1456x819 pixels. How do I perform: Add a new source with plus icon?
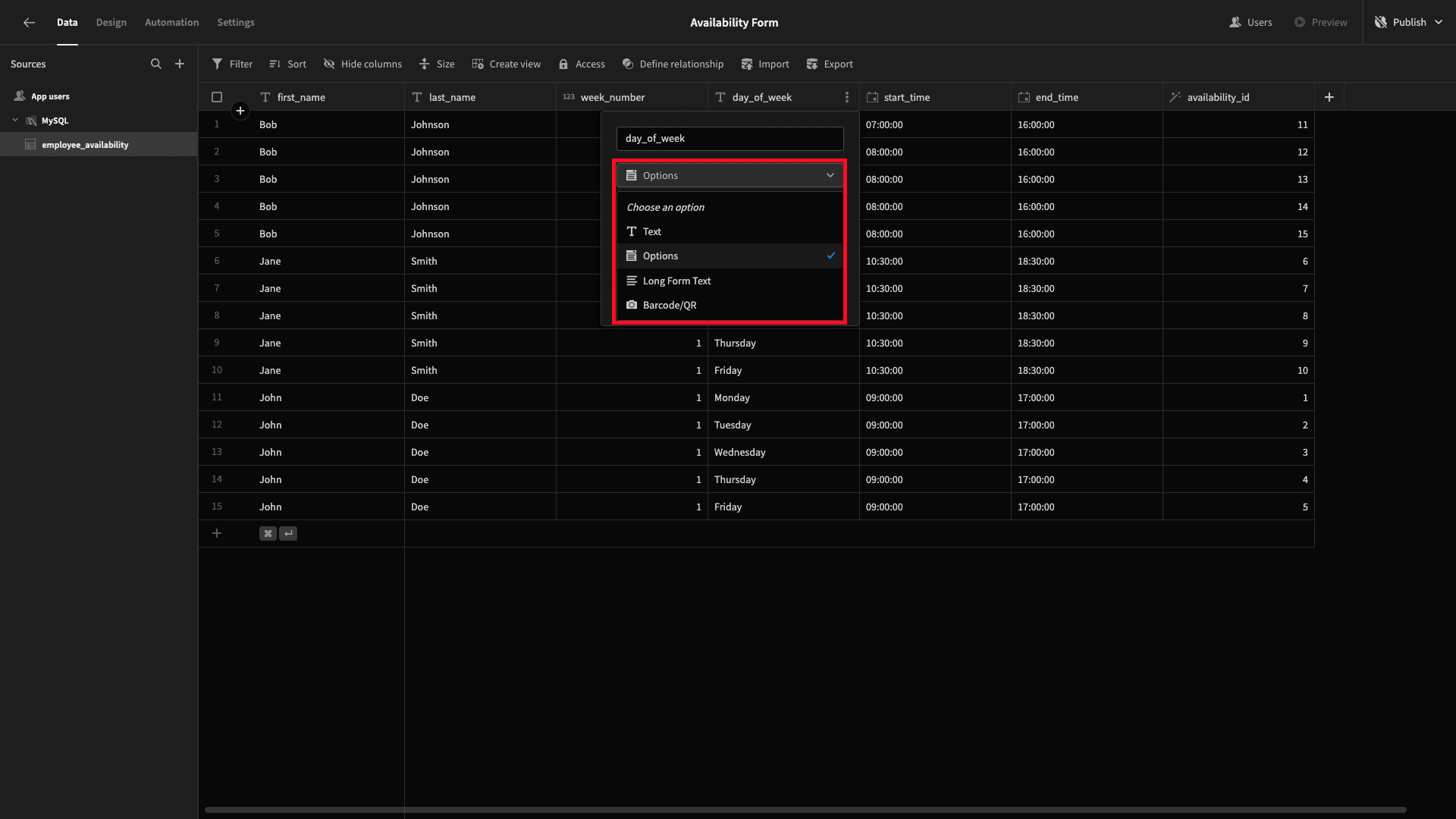coord(180,64)
